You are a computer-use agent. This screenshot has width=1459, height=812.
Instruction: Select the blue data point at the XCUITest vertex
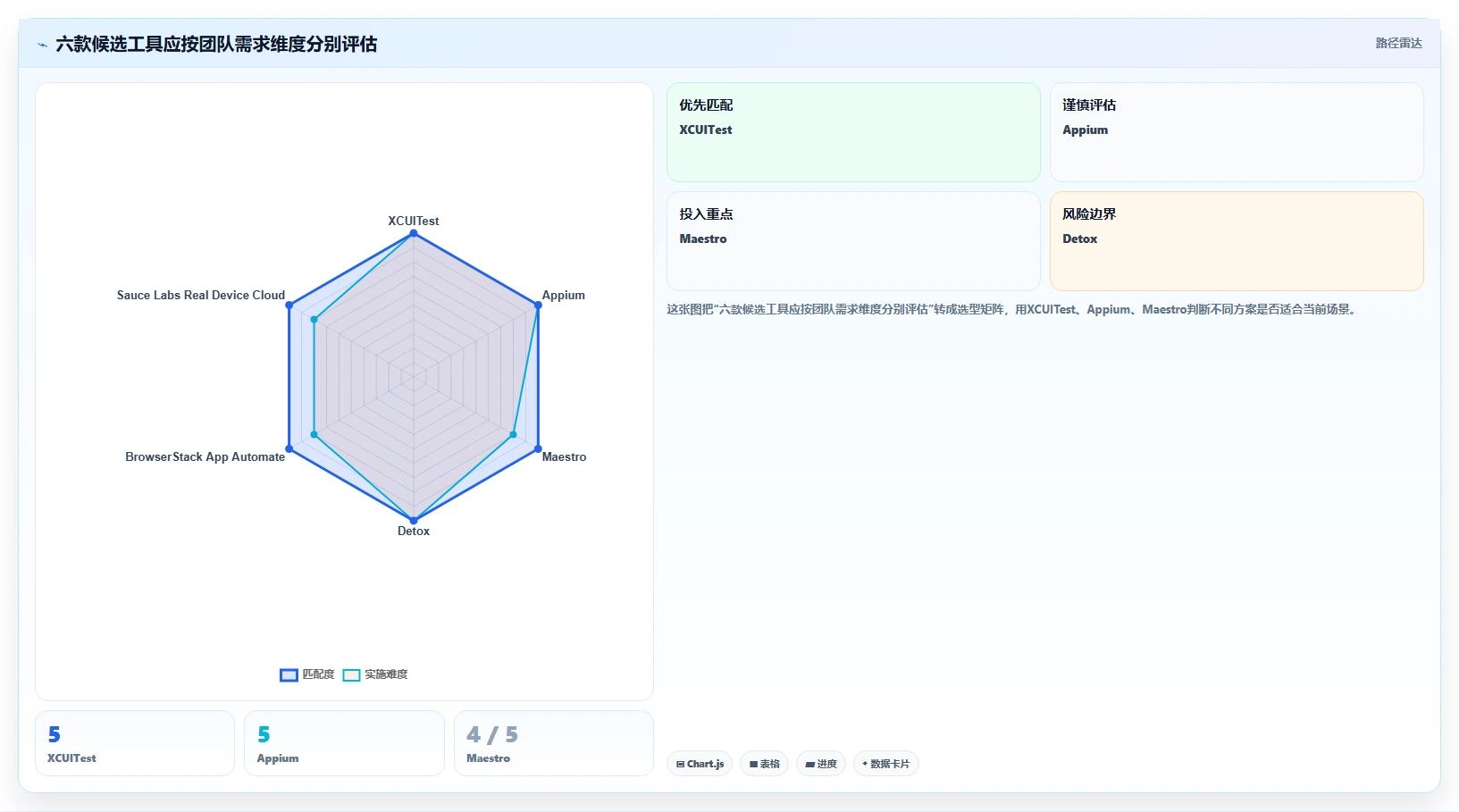[414, 233]
